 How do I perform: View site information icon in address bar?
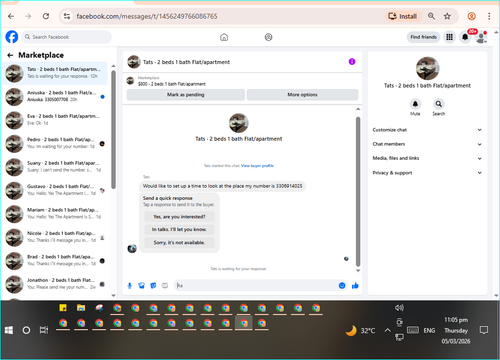click(x=67, y=16)
